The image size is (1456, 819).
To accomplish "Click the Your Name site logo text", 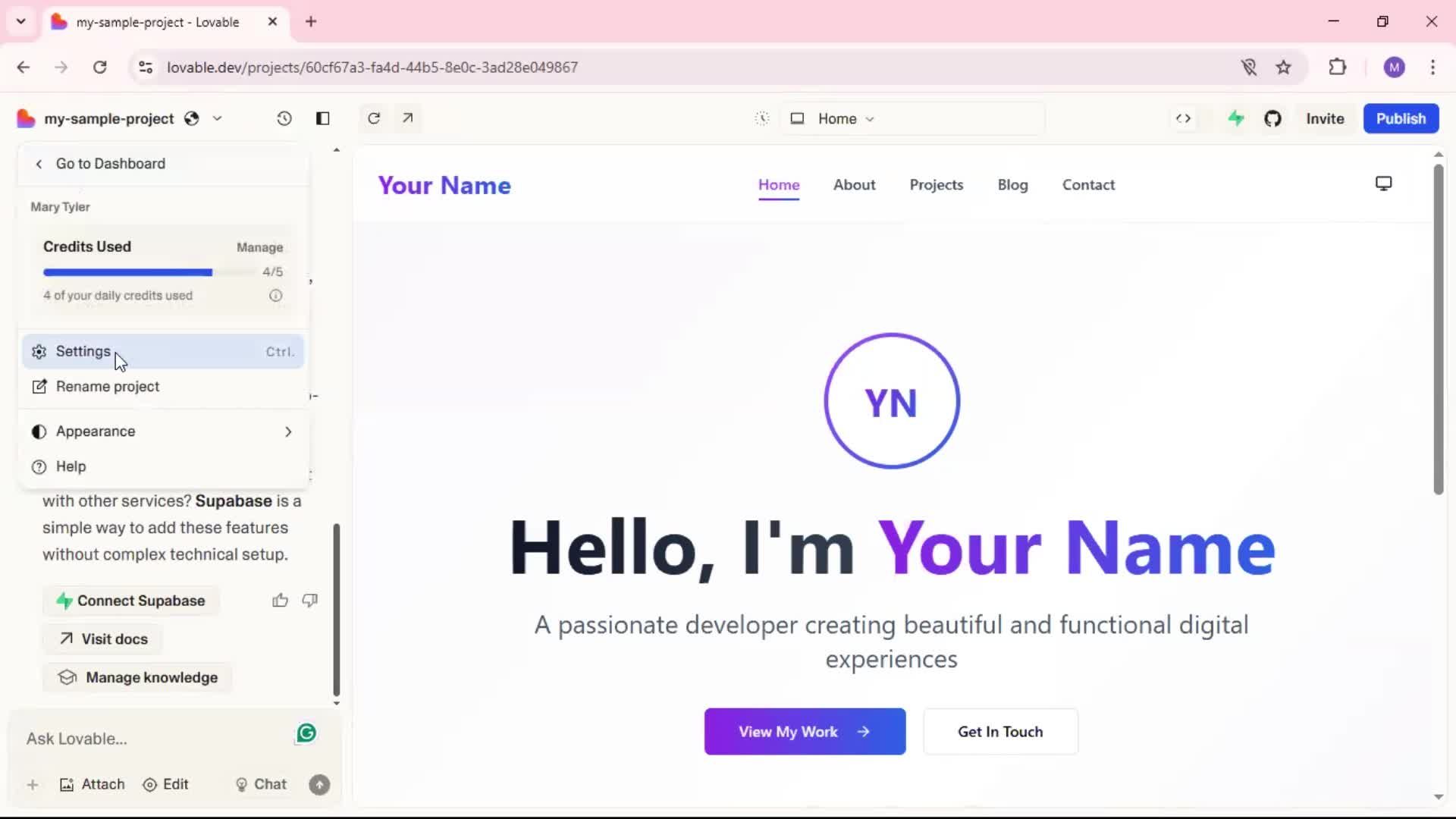I will (444, 185).
